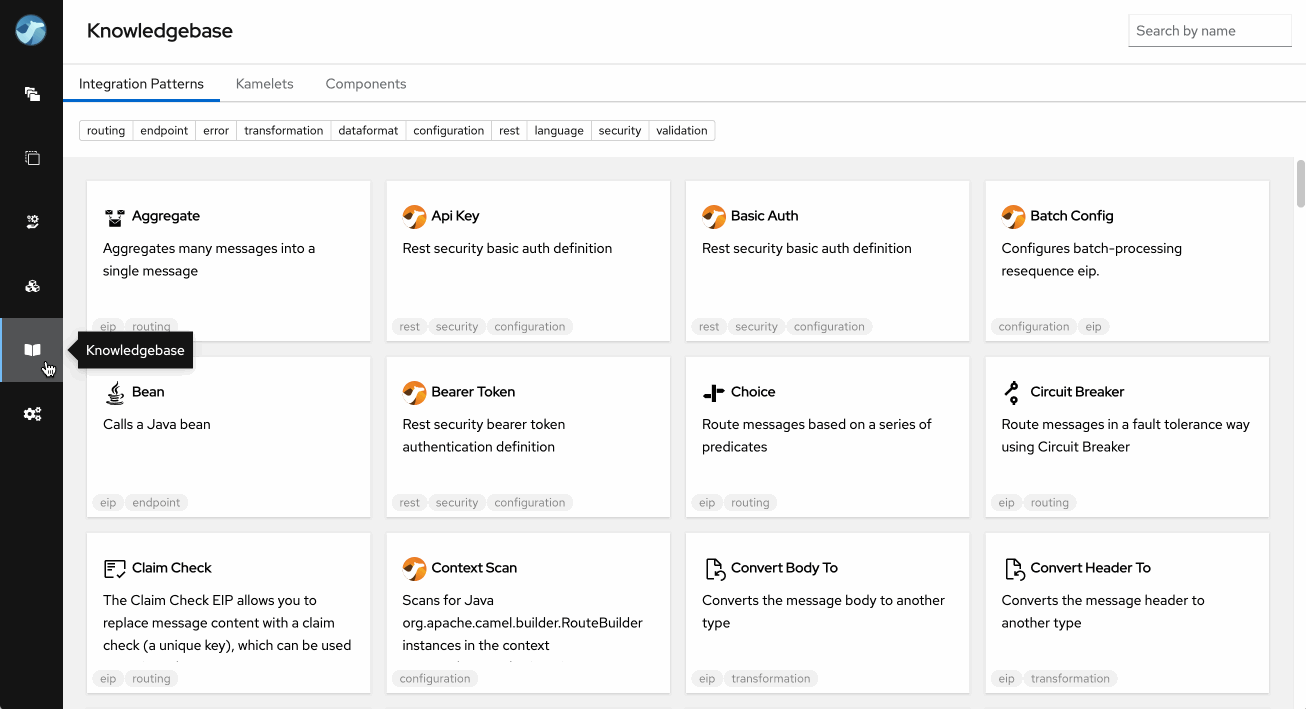Open the Knowledgebase book icon
1306x709 pixels.
(31, 349)
